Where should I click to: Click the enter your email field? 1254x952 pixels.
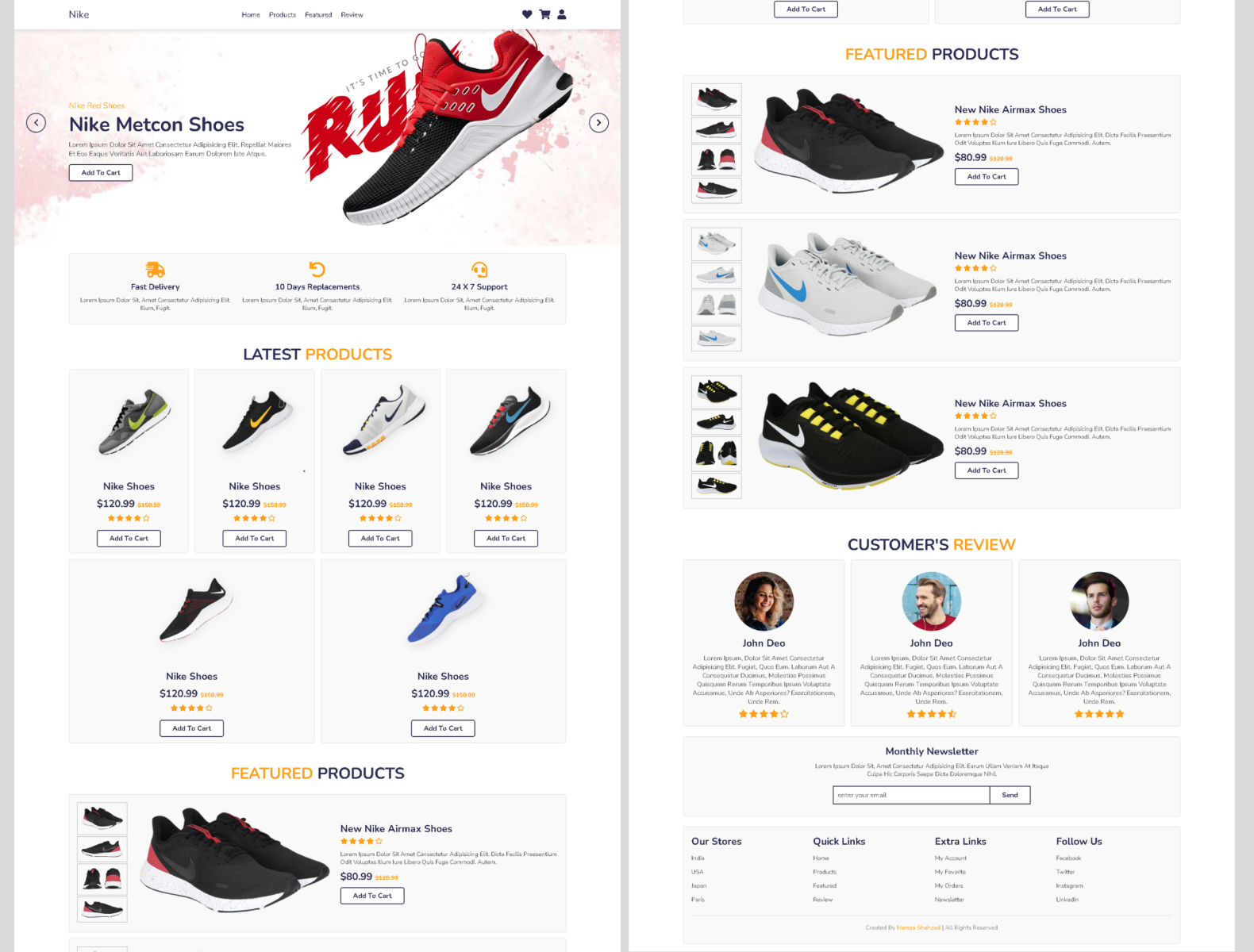pos(911,795)
